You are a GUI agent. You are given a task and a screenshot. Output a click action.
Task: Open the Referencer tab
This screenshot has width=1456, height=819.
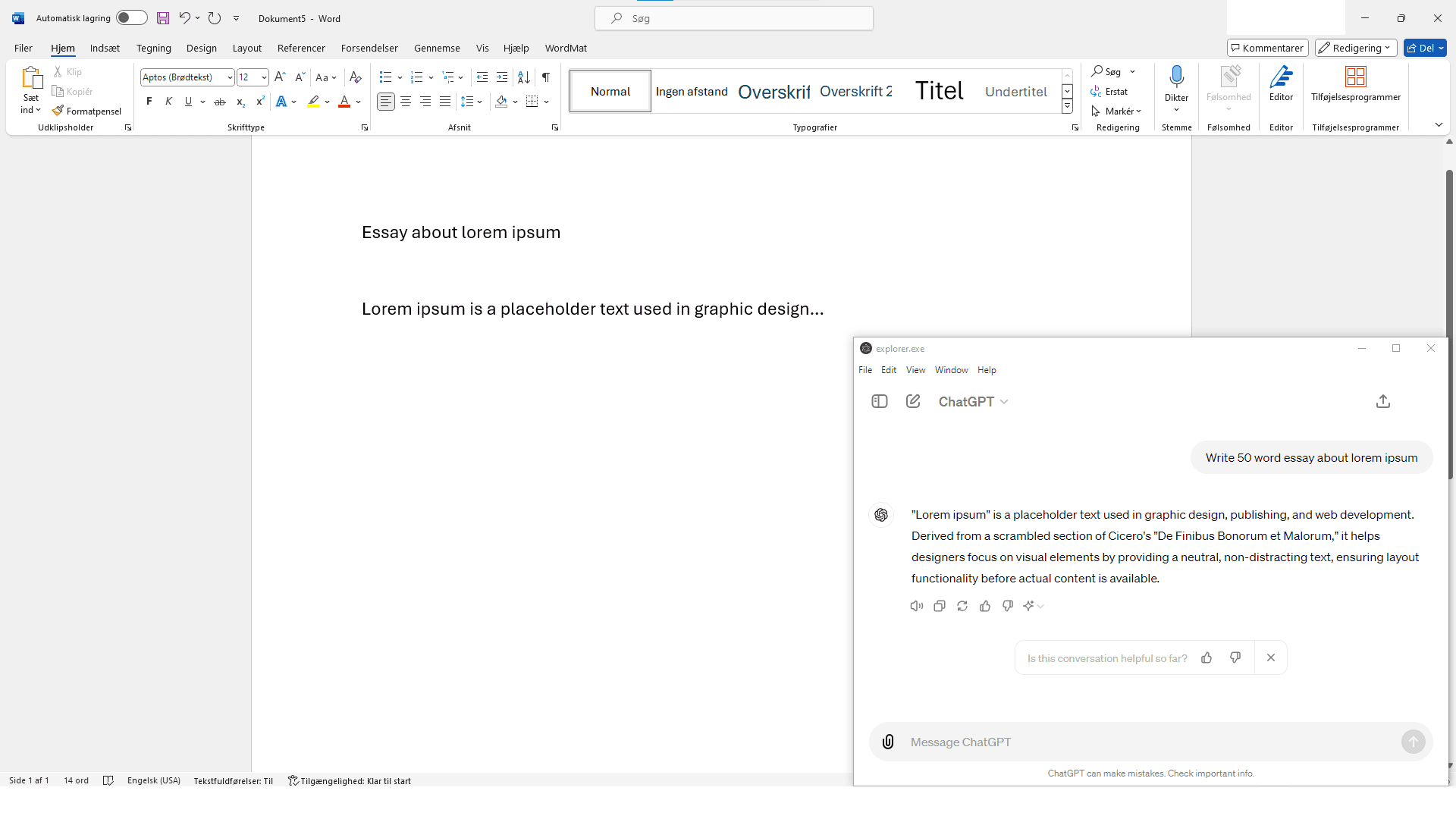pyautogui.click(x=301, y=48)
